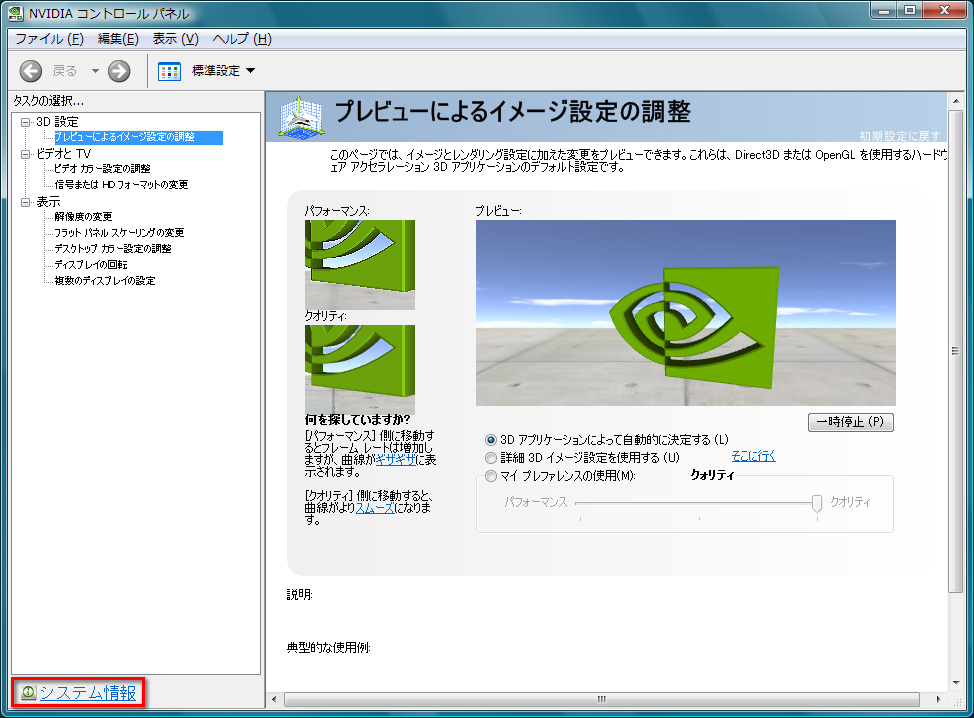Minimize the NVIDIA control panel window

click(884, 10)
